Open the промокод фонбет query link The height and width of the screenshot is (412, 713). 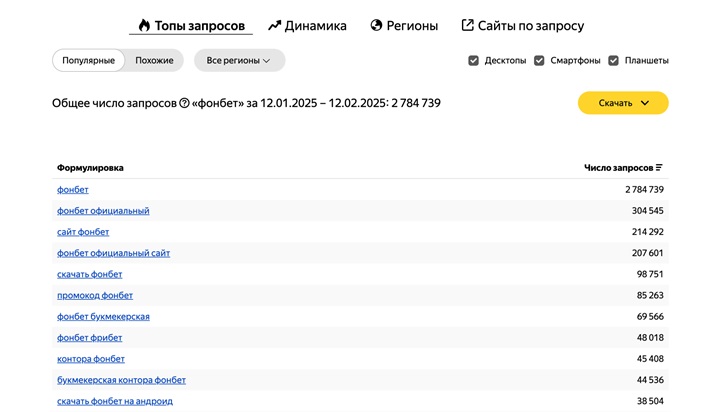(x=95, y=295)
